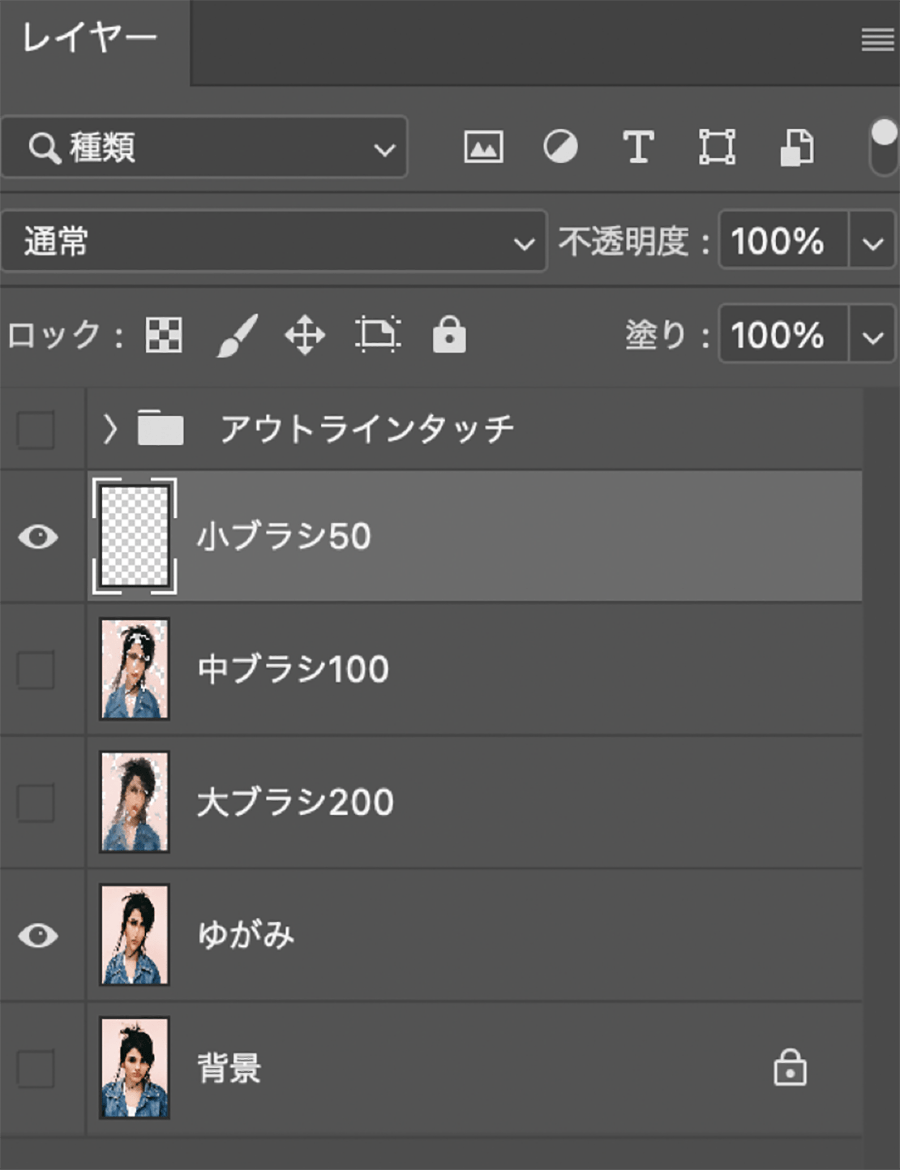Lock position move icon

point(305,336)
